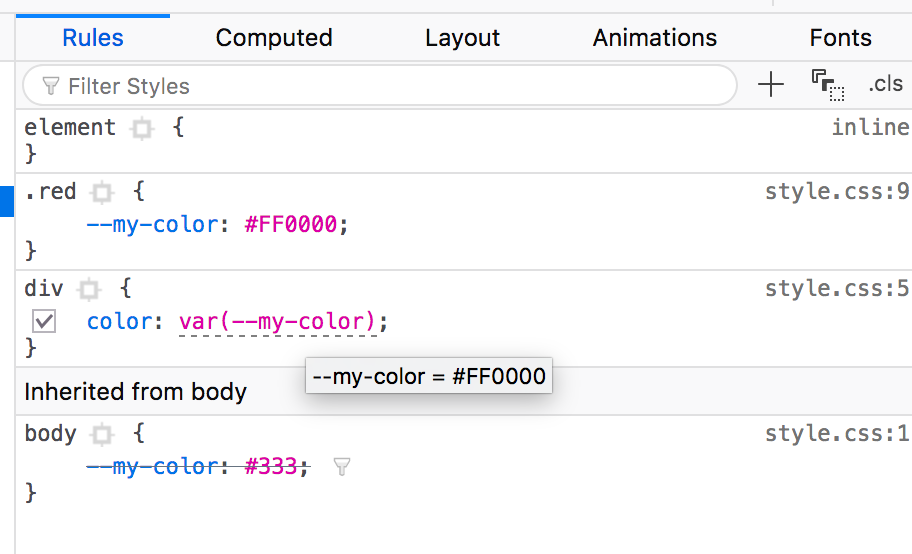This screenshot has height=554, width=912.
Task: Click the add new rule plus icon
Action: tap(771, 85)
